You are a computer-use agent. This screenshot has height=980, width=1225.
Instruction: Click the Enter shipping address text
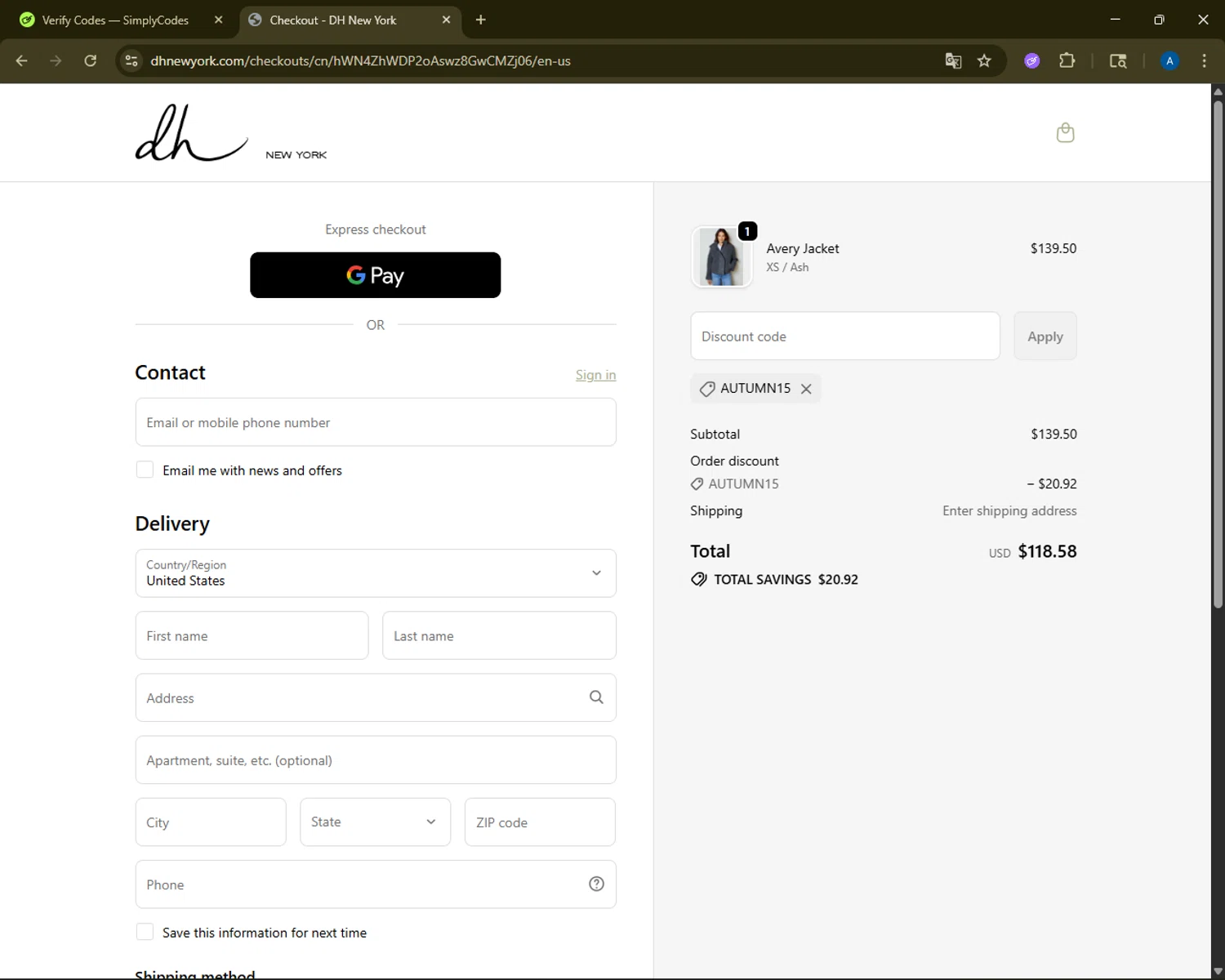1009,510
